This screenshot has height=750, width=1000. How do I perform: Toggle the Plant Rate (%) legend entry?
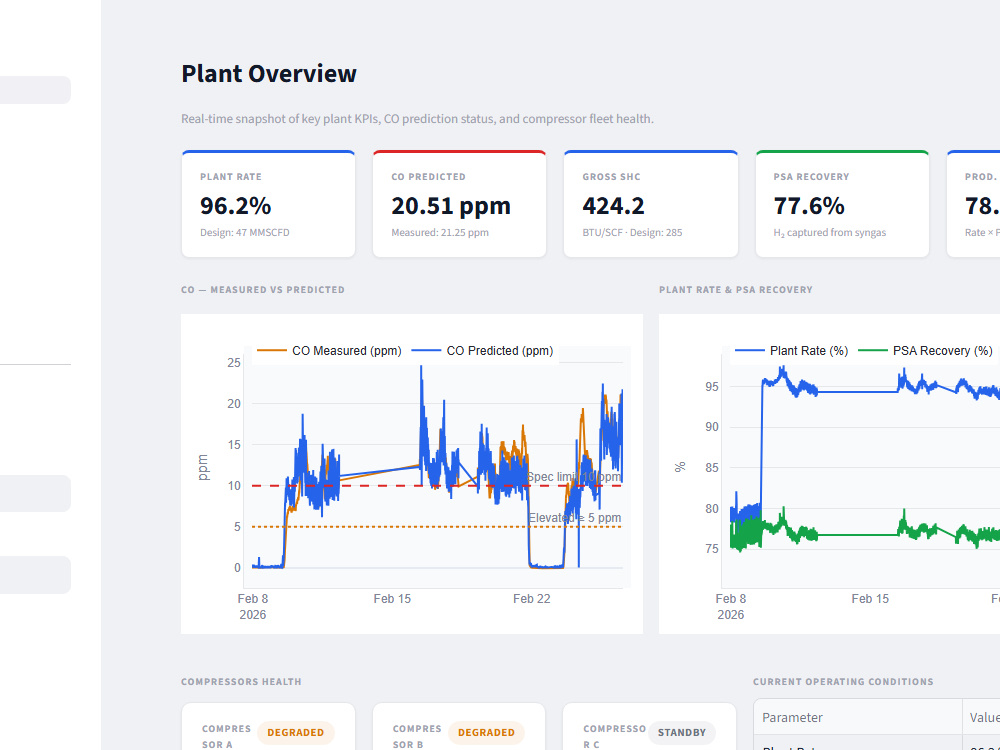tap(791, 351)
